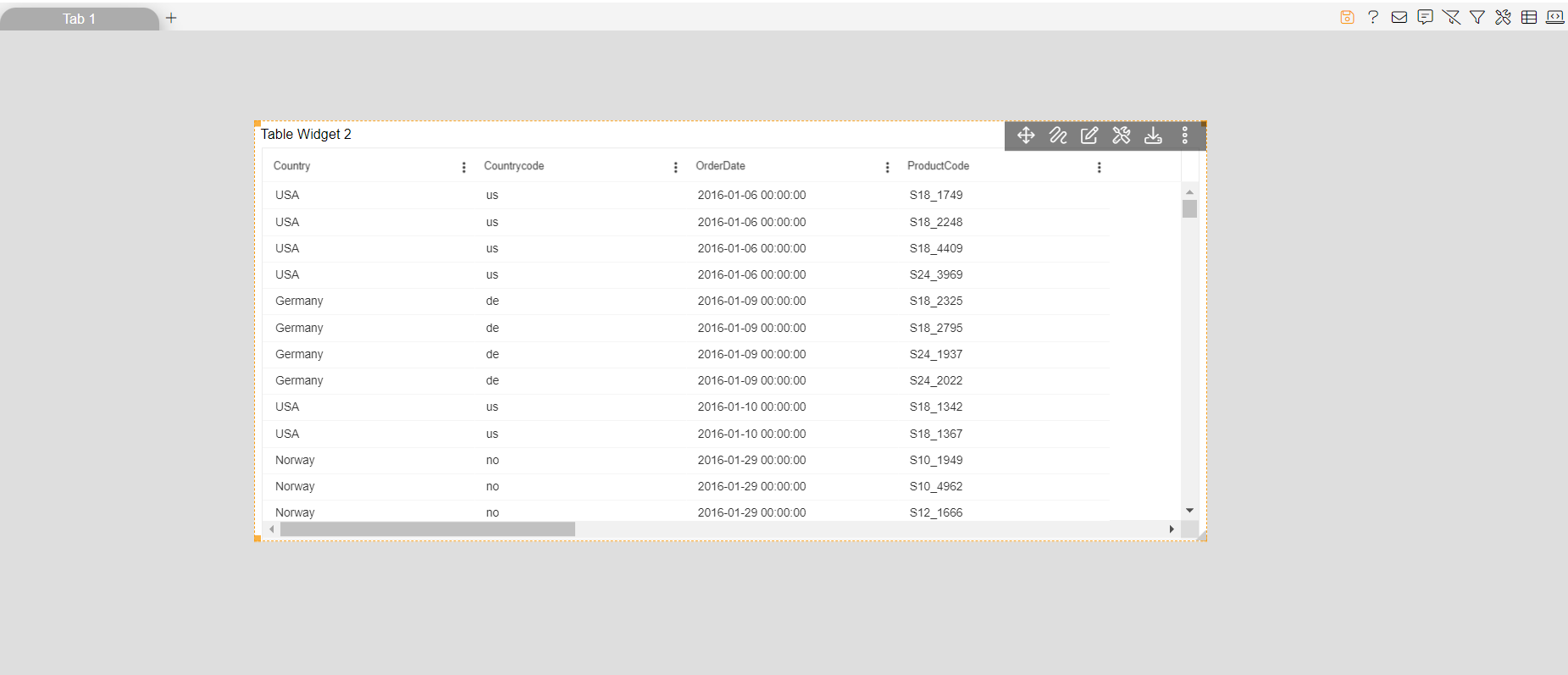Open ProductCode column menu dots
The width and height of the screenshot is (1568, 675).
[x=1099, y=168]
